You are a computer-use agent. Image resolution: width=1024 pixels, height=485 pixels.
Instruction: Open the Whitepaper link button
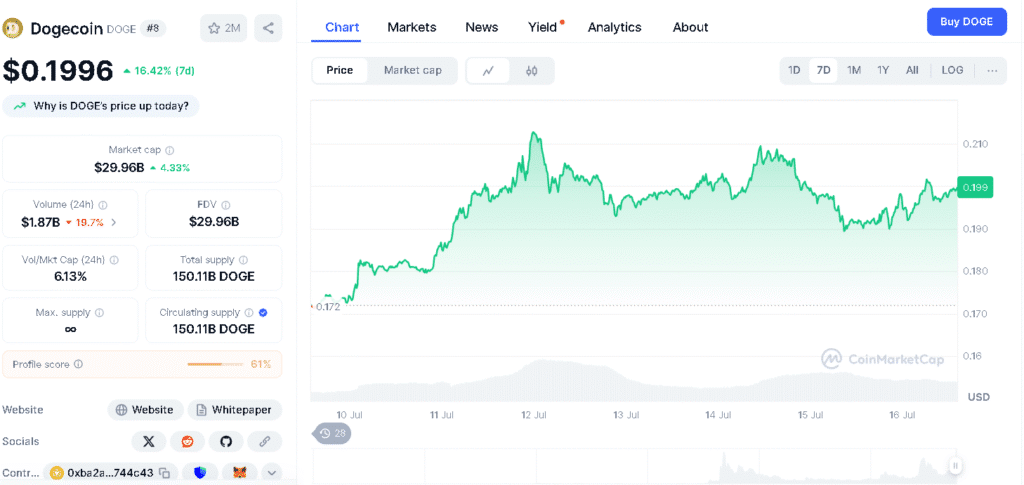[x=235, y=410]
